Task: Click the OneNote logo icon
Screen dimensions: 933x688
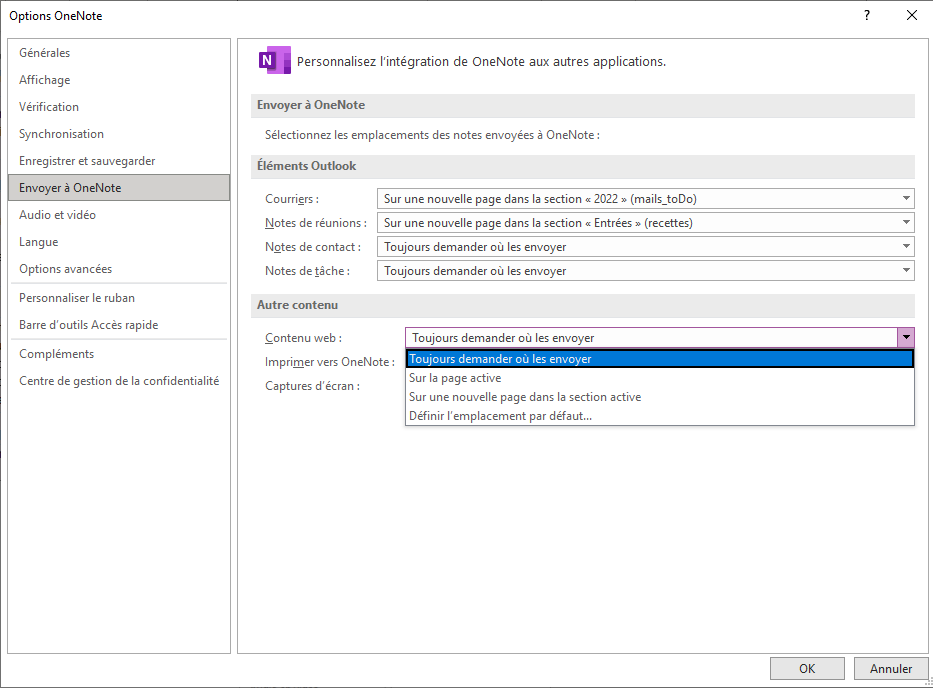Action: pyautogui.click(x=275, y=60)
